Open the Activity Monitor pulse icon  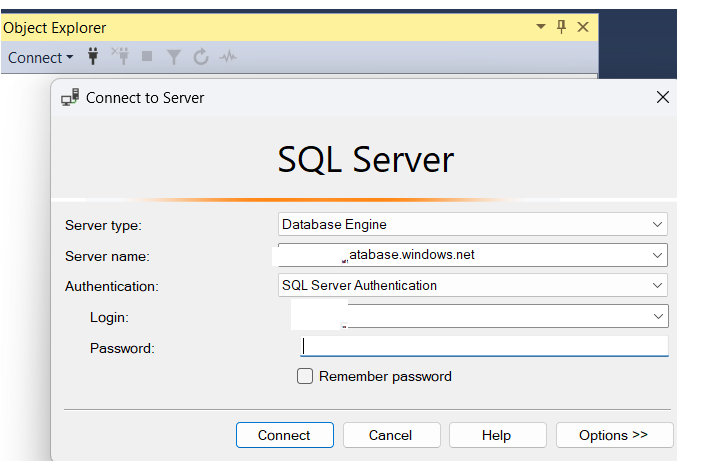coord(228,57)
